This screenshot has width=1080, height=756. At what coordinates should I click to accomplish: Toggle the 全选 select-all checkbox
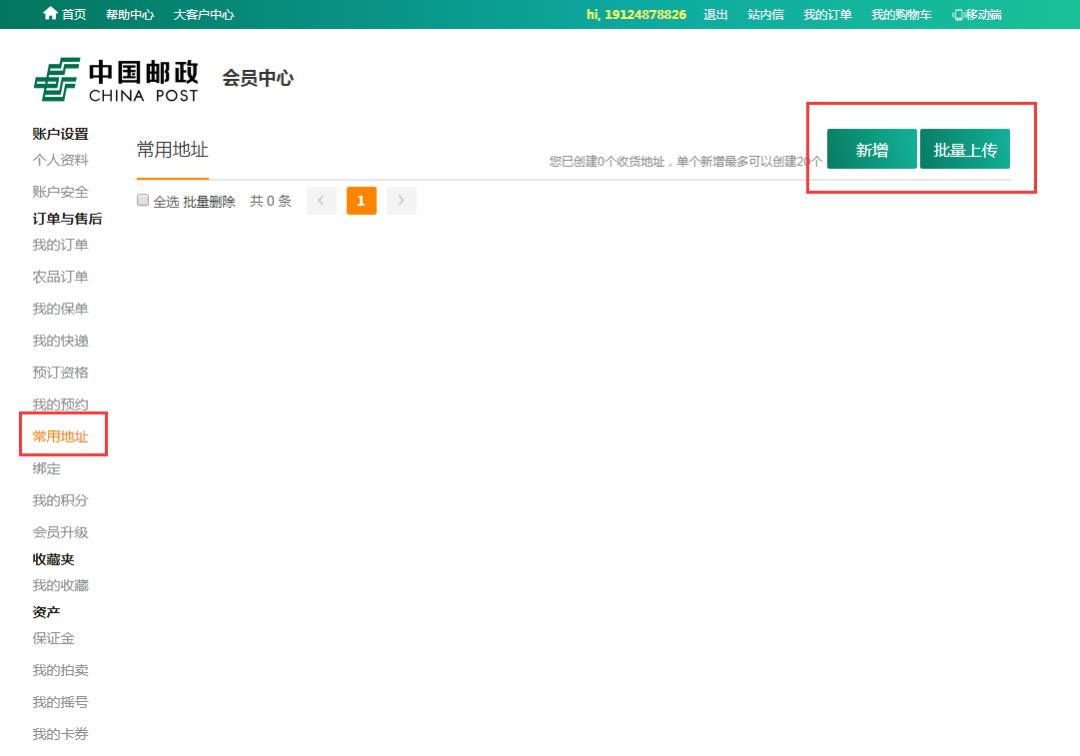142,200
